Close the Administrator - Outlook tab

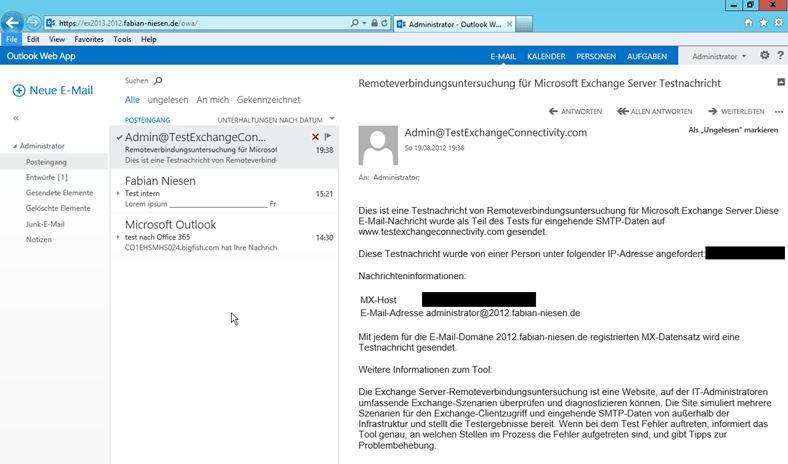click(509, 24)
